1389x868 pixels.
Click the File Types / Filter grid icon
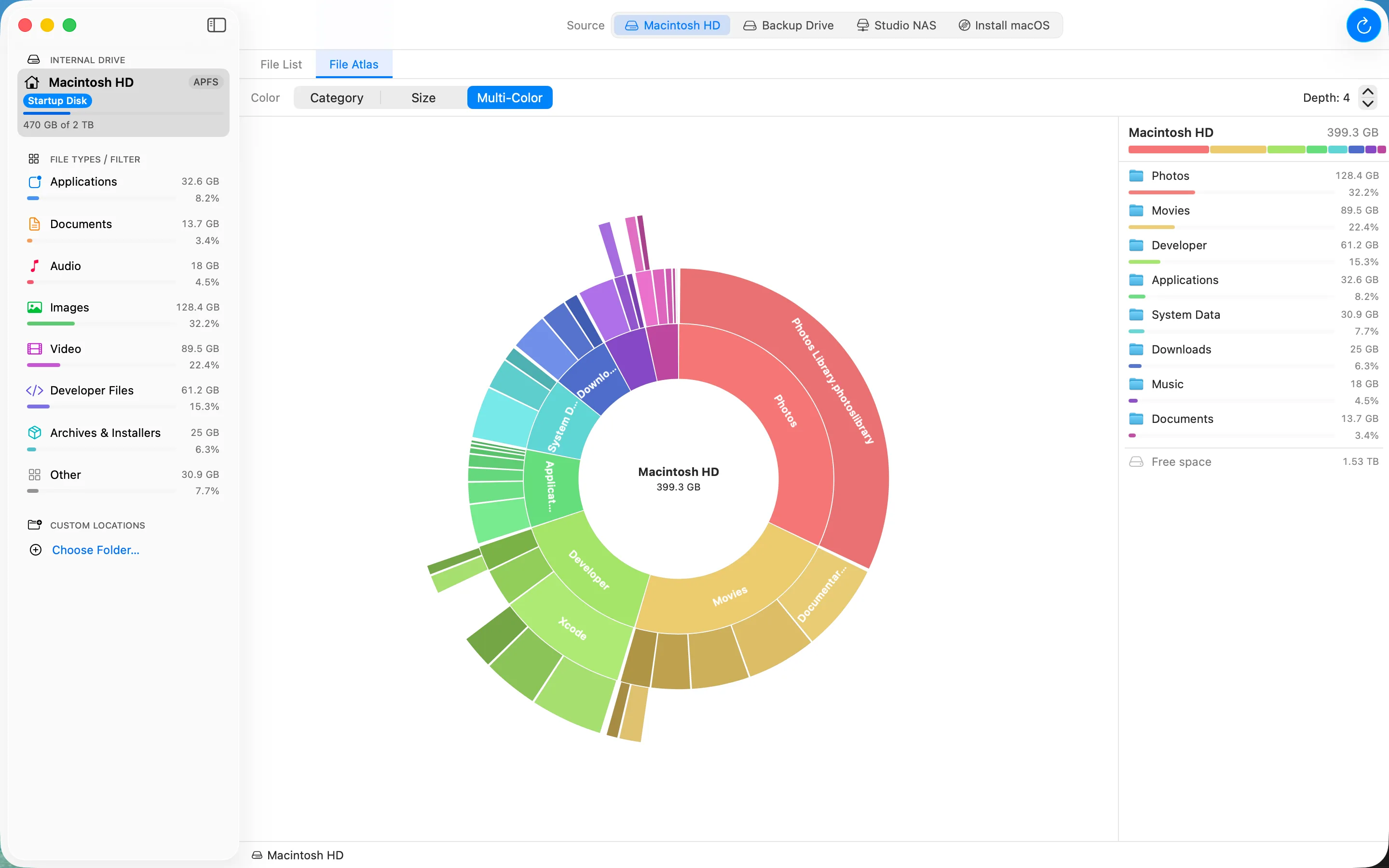pyautogui.click(x=34, y=159)
